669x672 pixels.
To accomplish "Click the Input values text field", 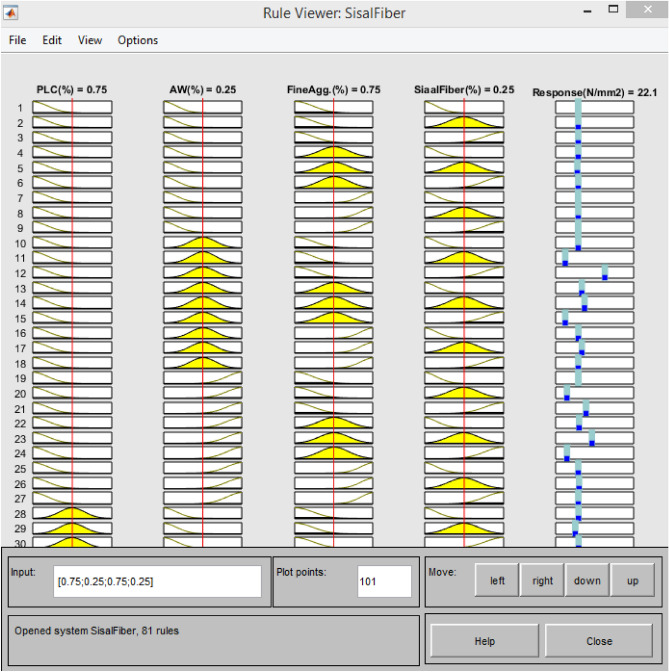I will tap(157, 581).
